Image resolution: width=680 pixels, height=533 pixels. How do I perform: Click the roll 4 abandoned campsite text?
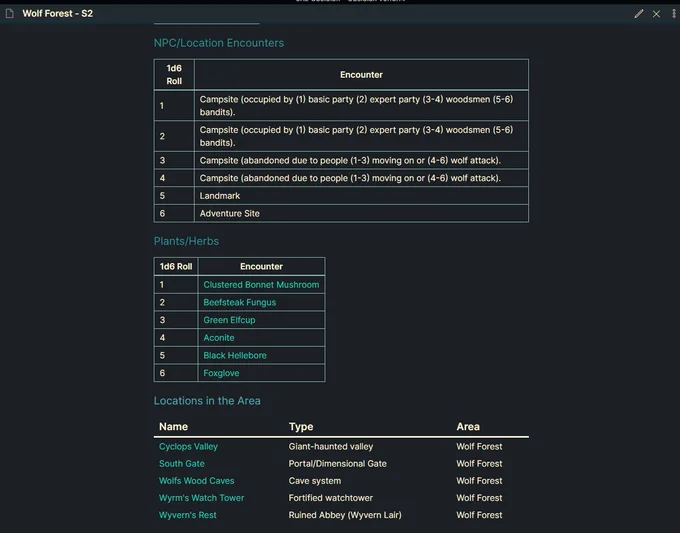point(350,178)
